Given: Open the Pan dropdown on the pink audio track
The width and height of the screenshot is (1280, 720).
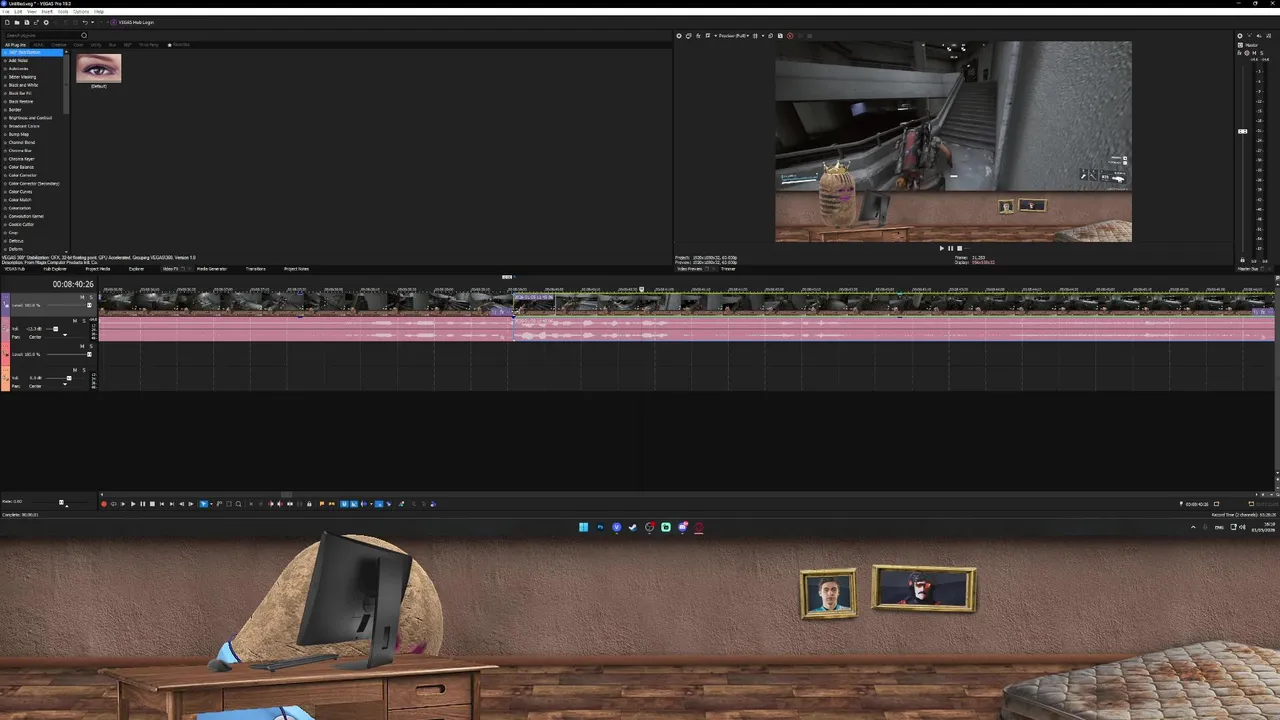Looking at the screenshot, I should click(65, 335).
